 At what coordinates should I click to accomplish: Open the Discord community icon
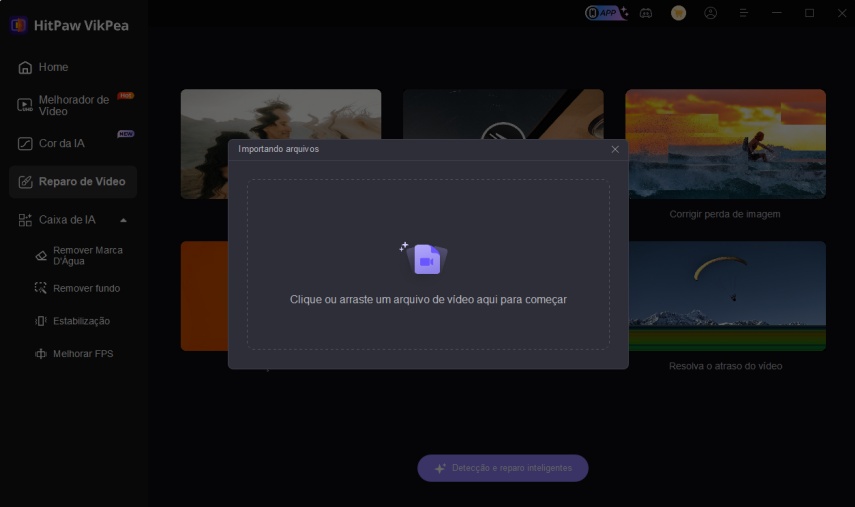(646, 13)
